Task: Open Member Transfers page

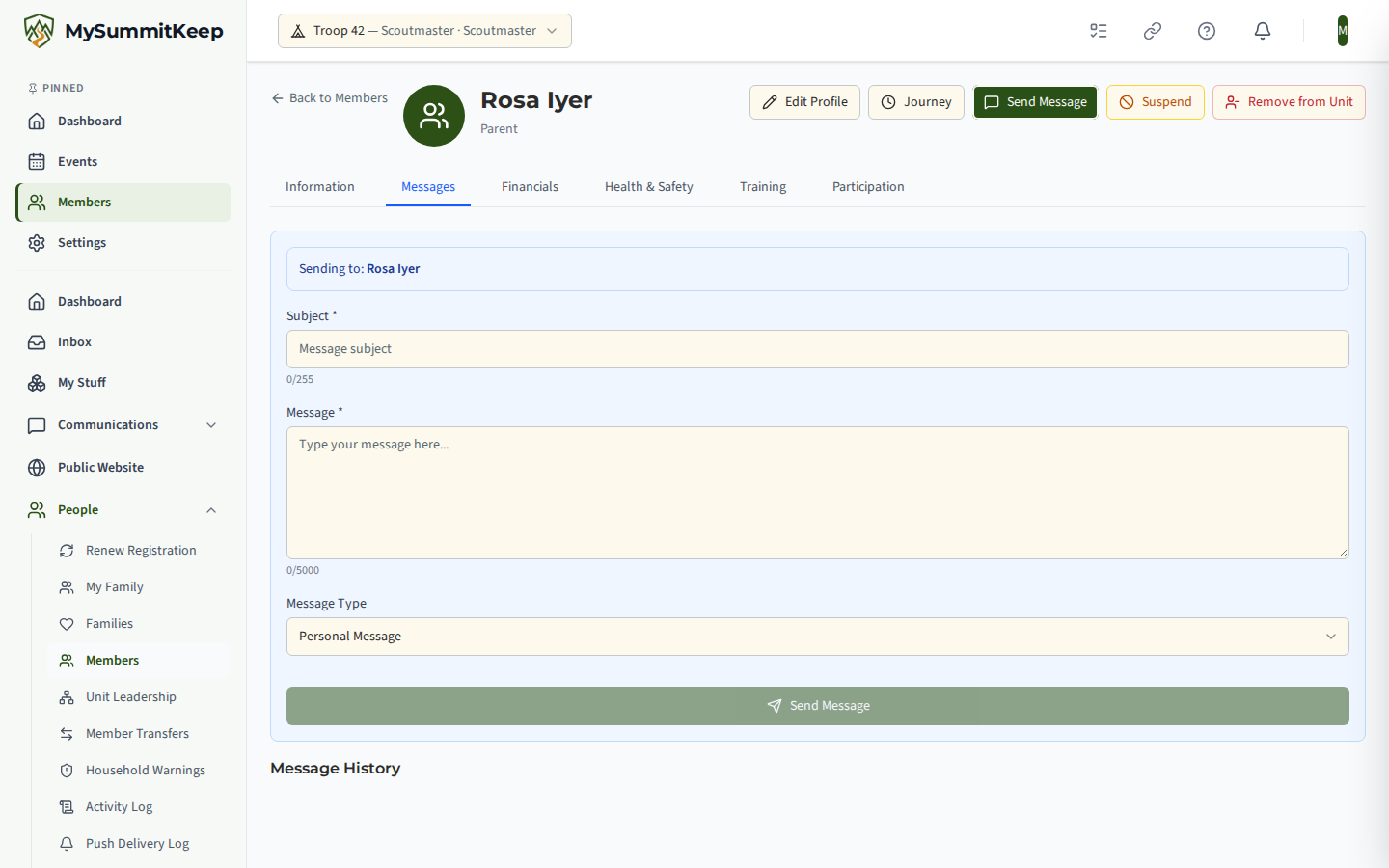Action: (139, 734)
